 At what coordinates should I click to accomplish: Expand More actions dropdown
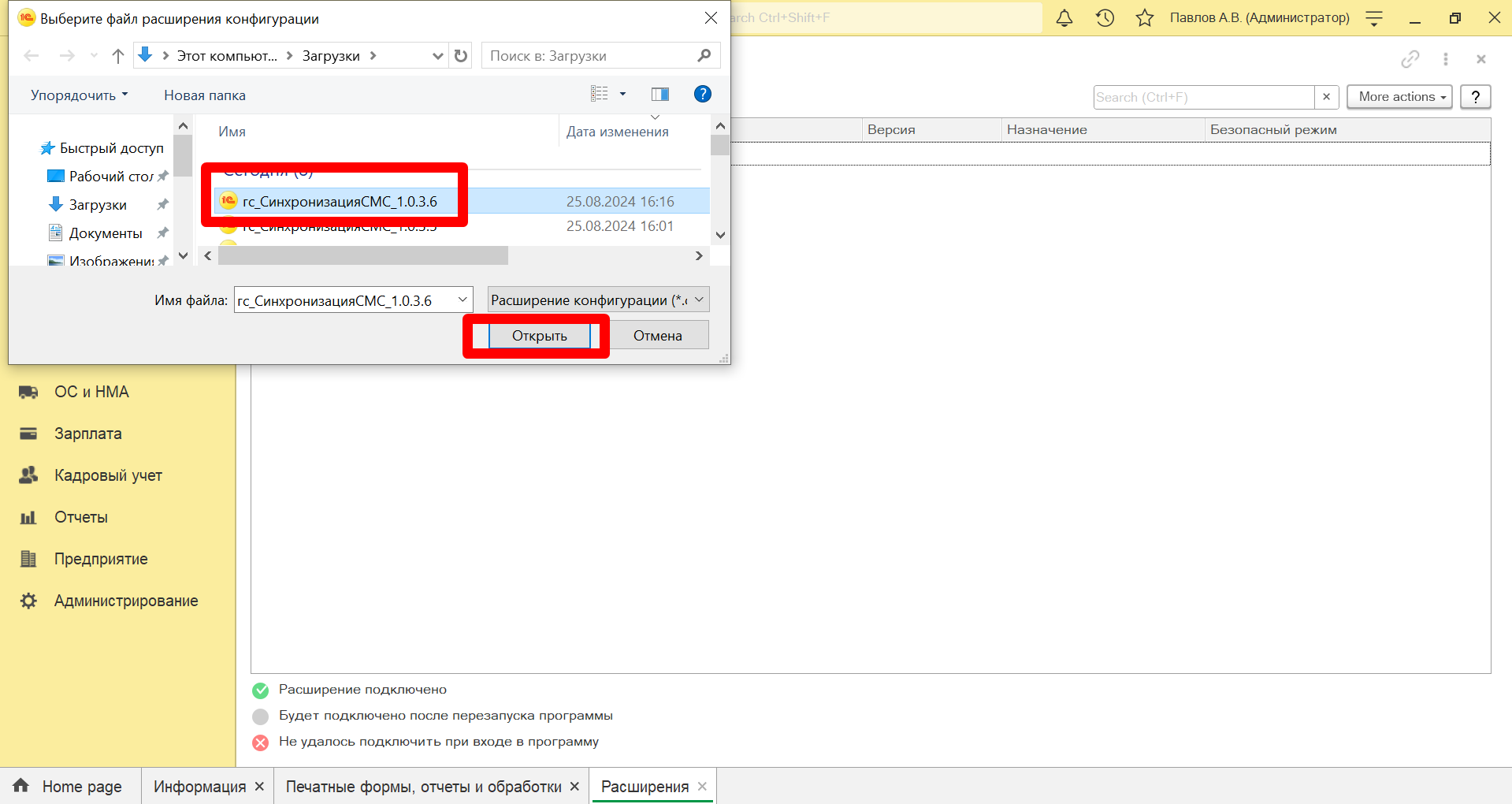pos(1399,97)
